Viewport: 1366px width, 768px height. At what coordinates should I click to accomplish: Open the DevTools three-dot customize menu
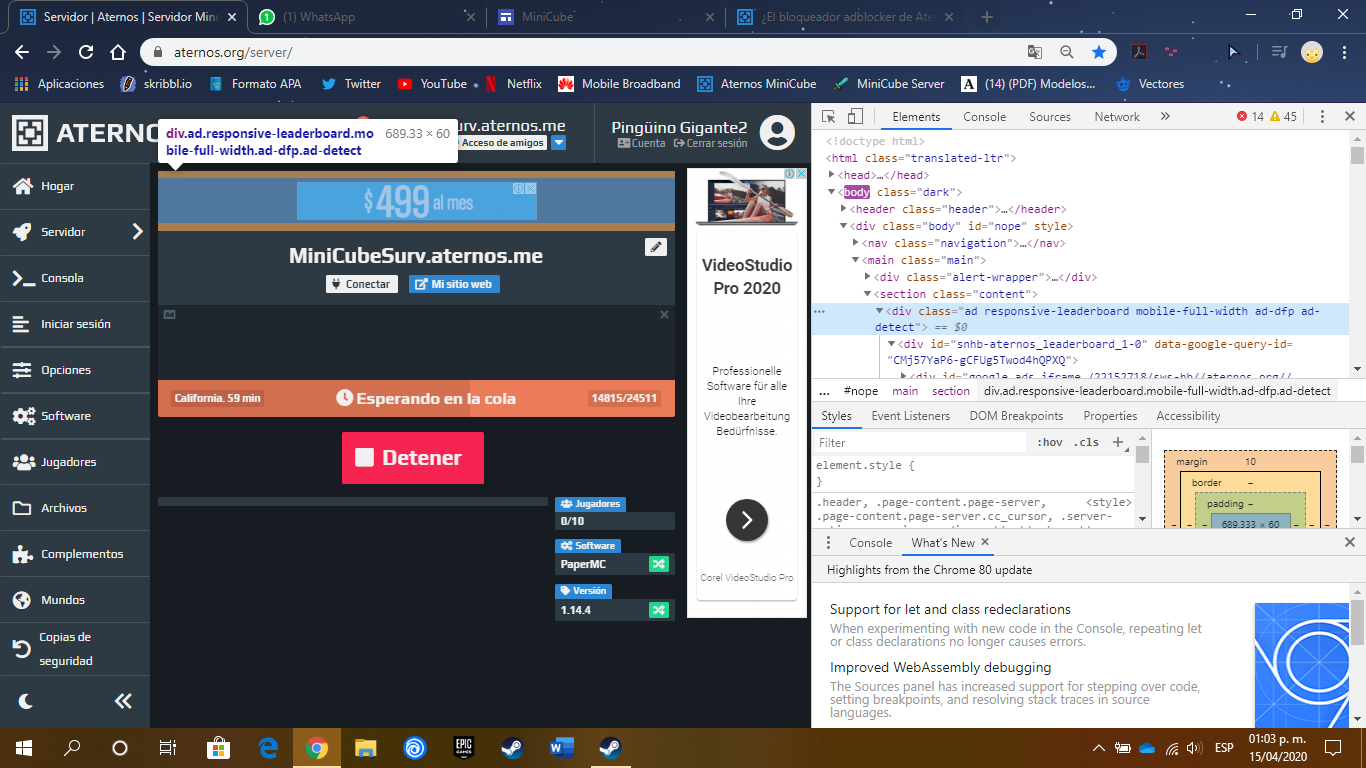1322,117
